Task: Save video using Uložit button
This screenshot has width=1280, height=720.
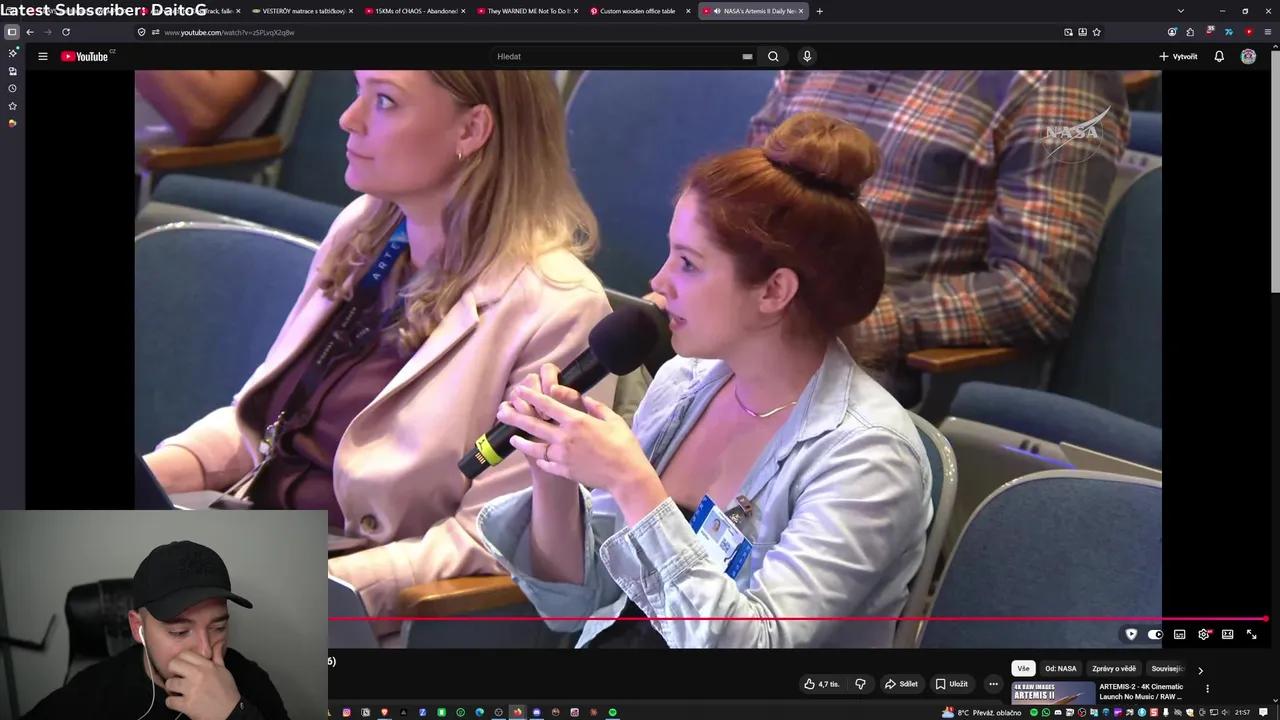Action: pos(952,684)
